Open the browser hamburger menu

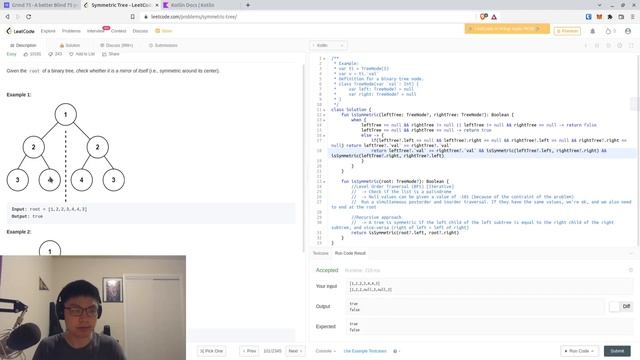tap(633, 17)
